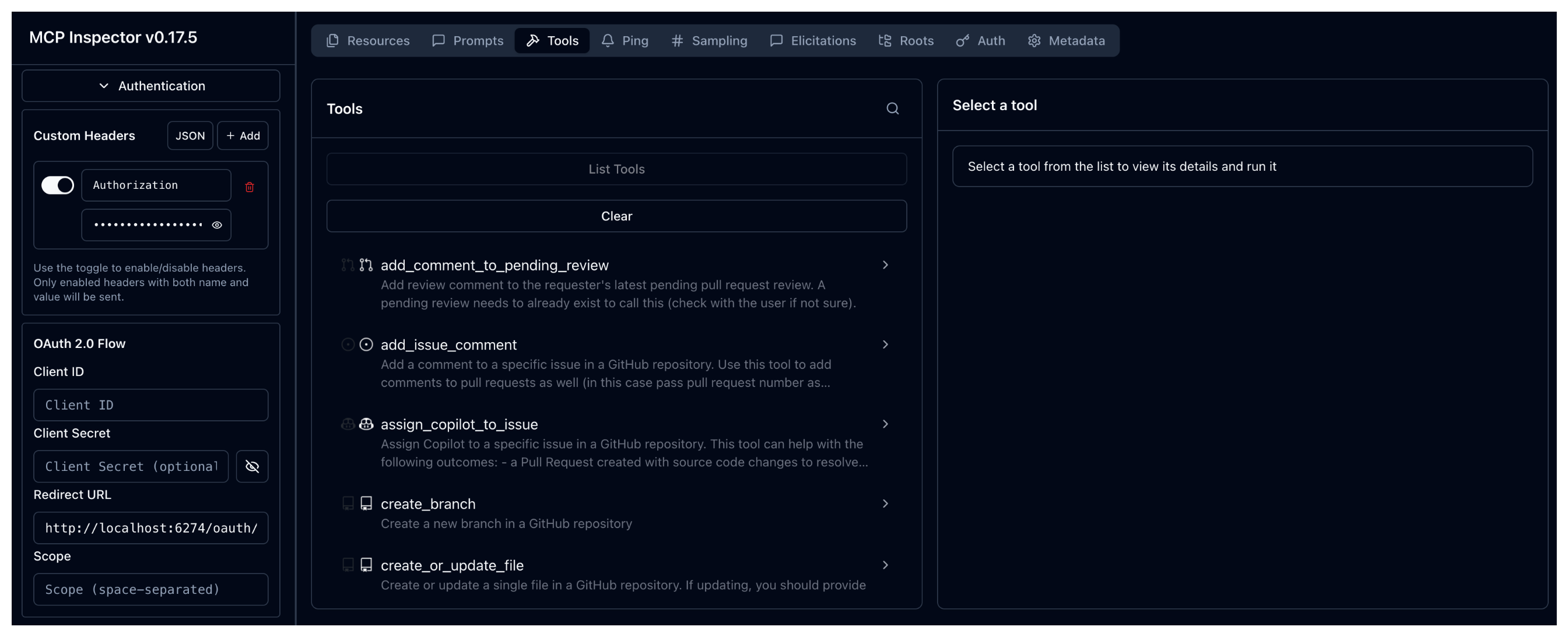Expand add_issue_comment using its chevron

click(885, 344)
